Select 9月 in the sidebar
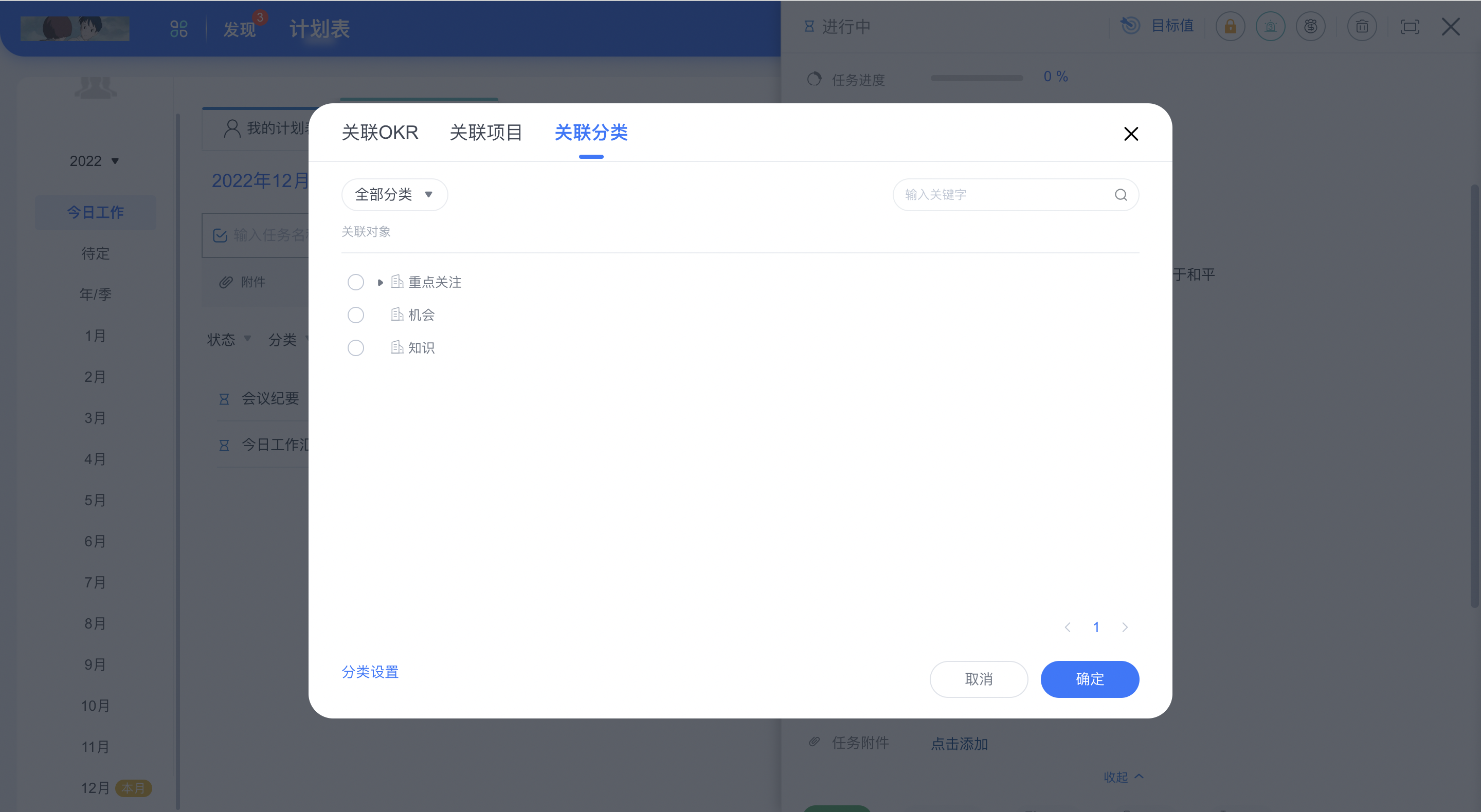 pos(96,665)
